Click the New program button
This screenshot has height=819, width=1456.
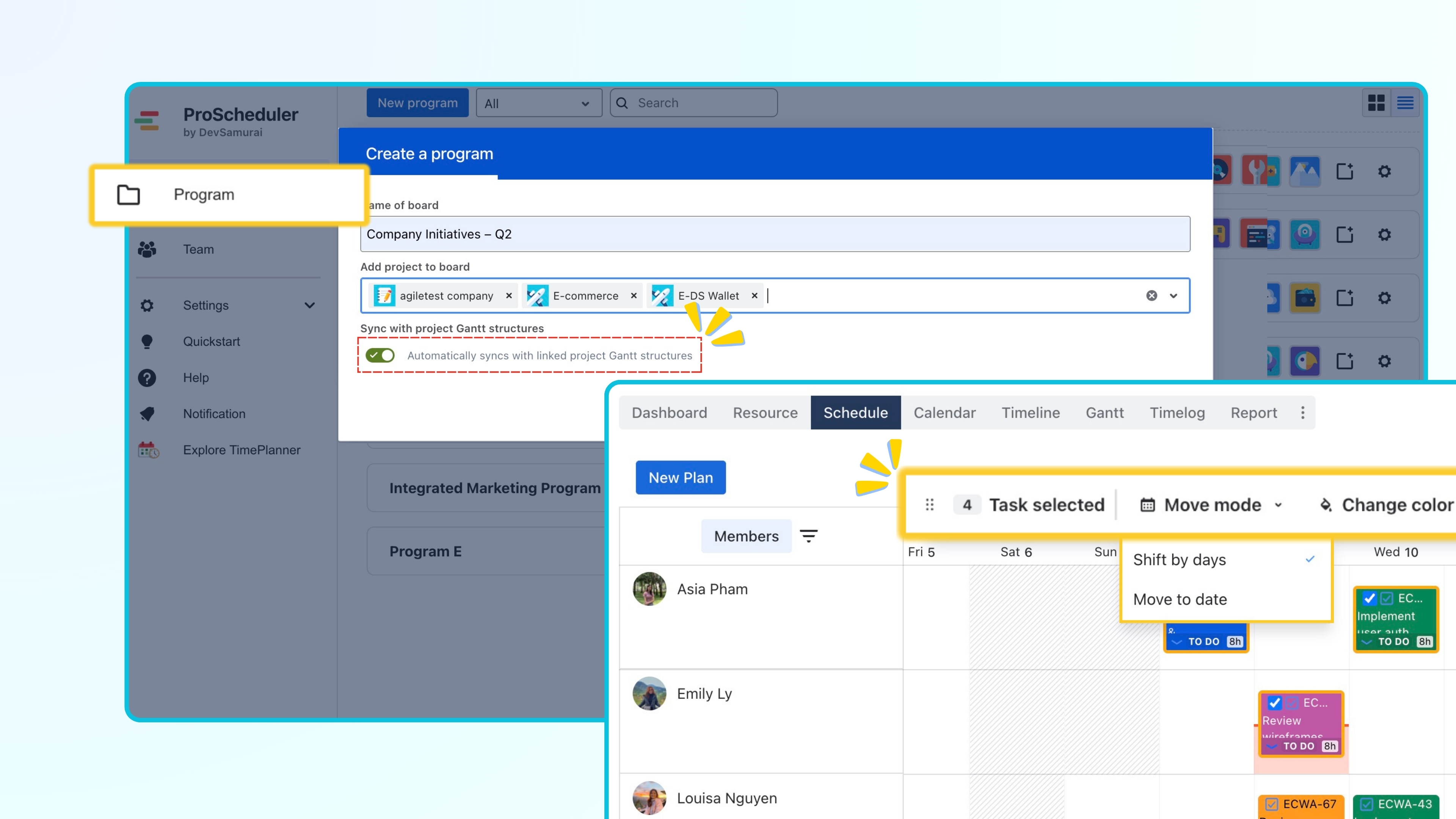point(417,103)
